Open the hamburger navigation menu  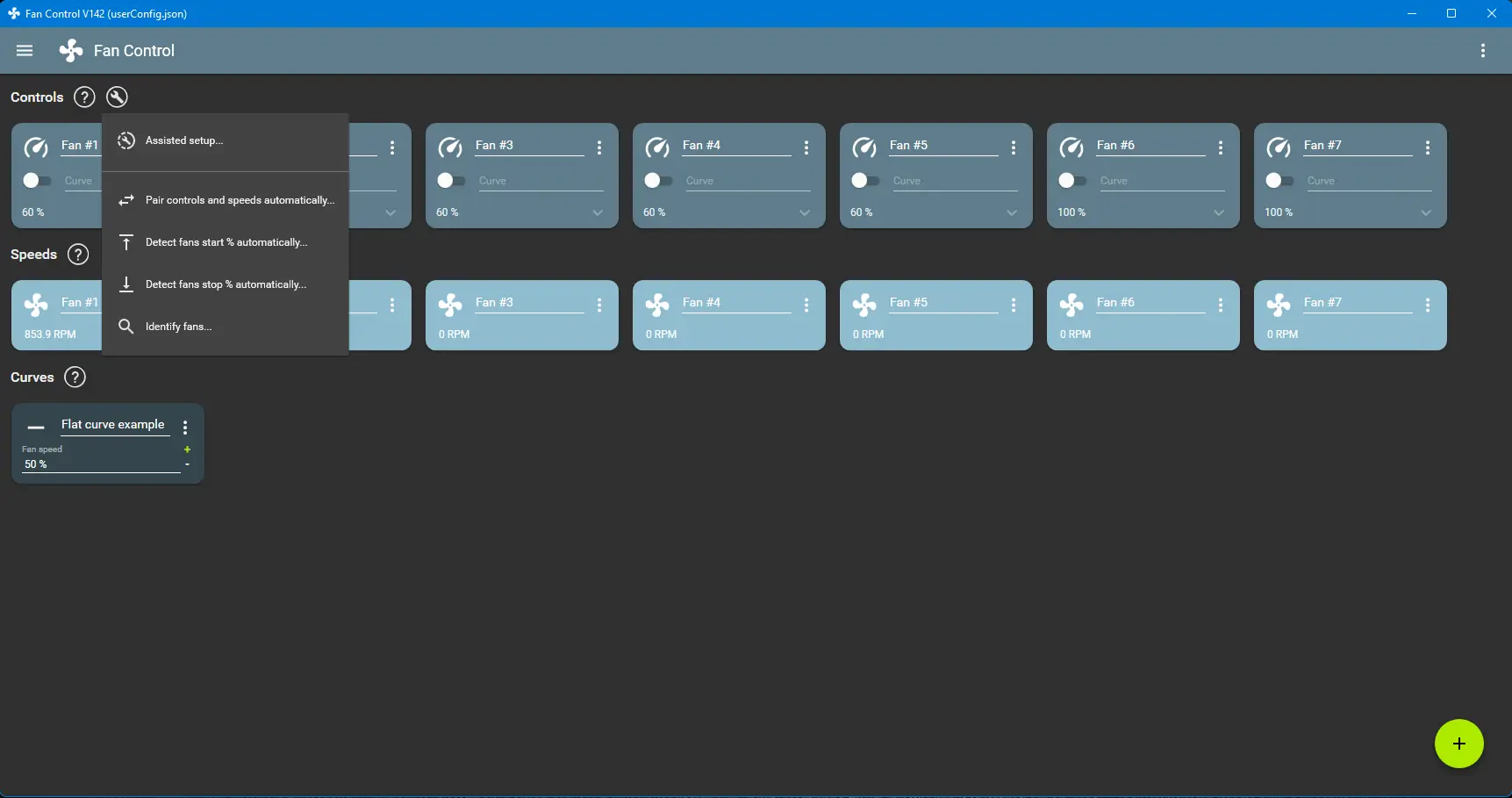[25, 51]
